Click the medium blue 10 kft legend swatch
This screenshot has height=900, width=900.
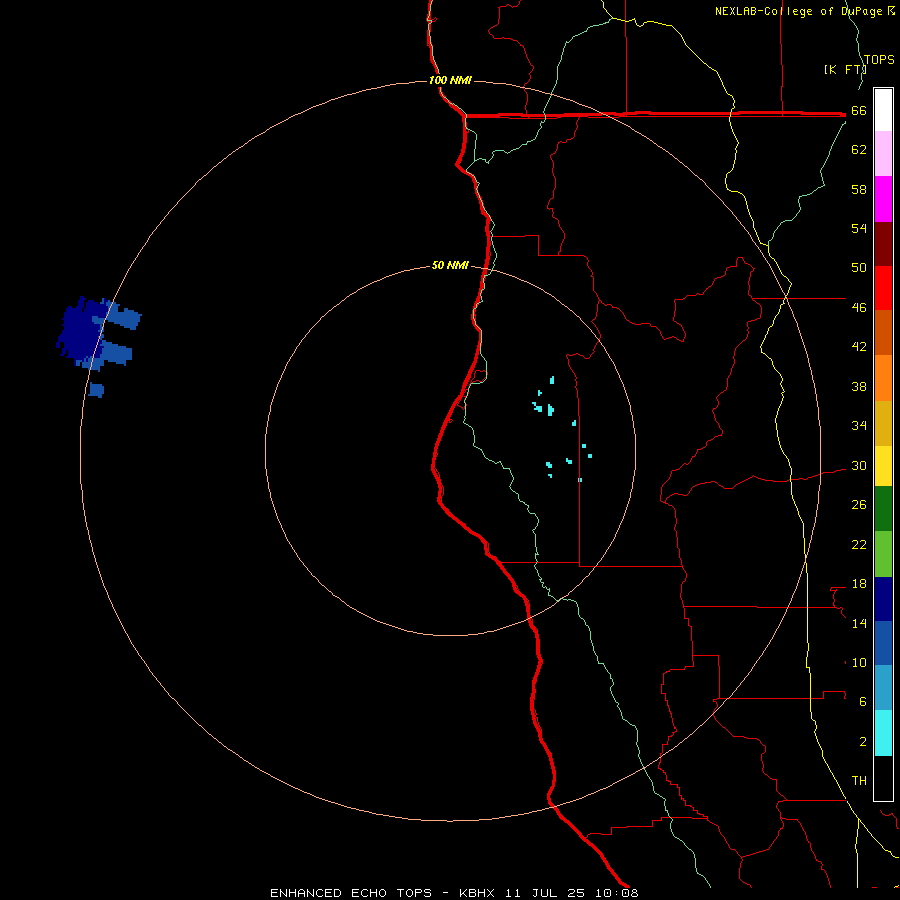[883, 643]
